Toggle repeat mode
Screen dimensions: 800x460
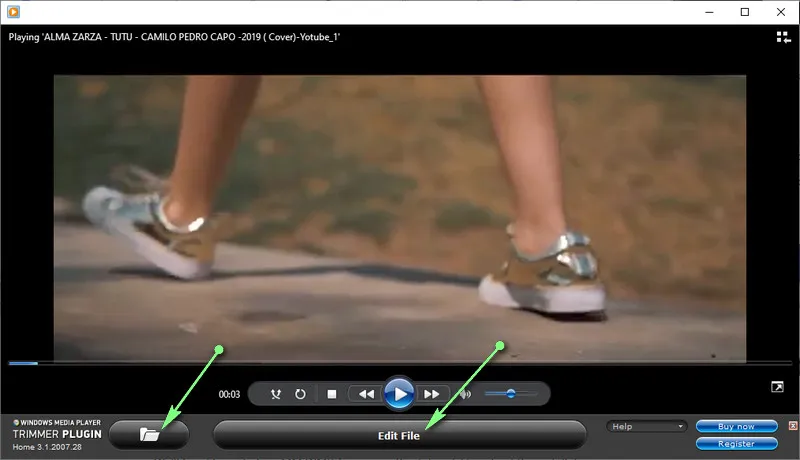[x=300, y=394]
